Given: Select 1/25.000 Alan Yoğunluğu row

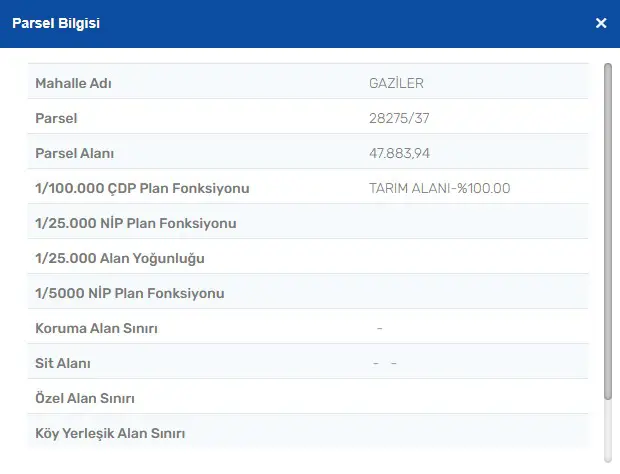Looking at the screenshot, I should 308,257.
